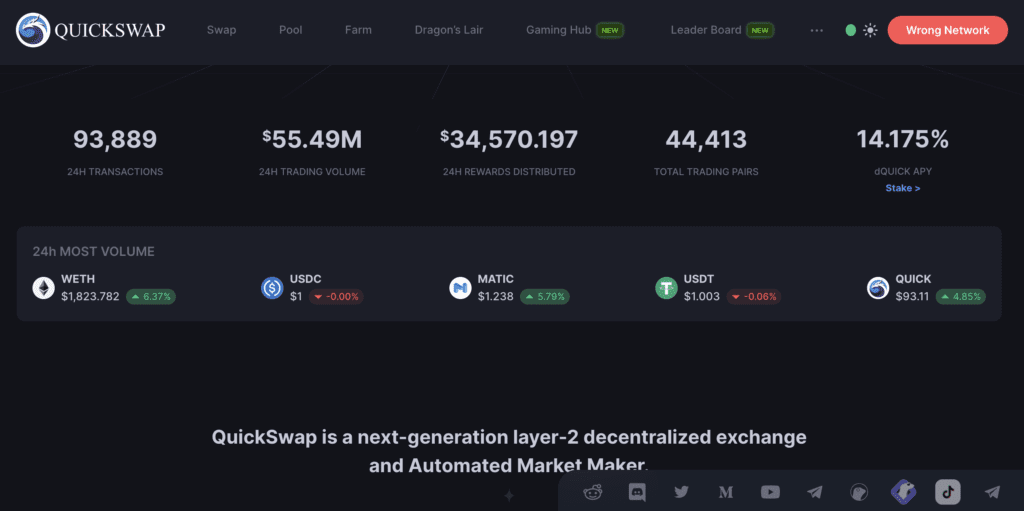Click the USDC price $1

coord(296,297)
